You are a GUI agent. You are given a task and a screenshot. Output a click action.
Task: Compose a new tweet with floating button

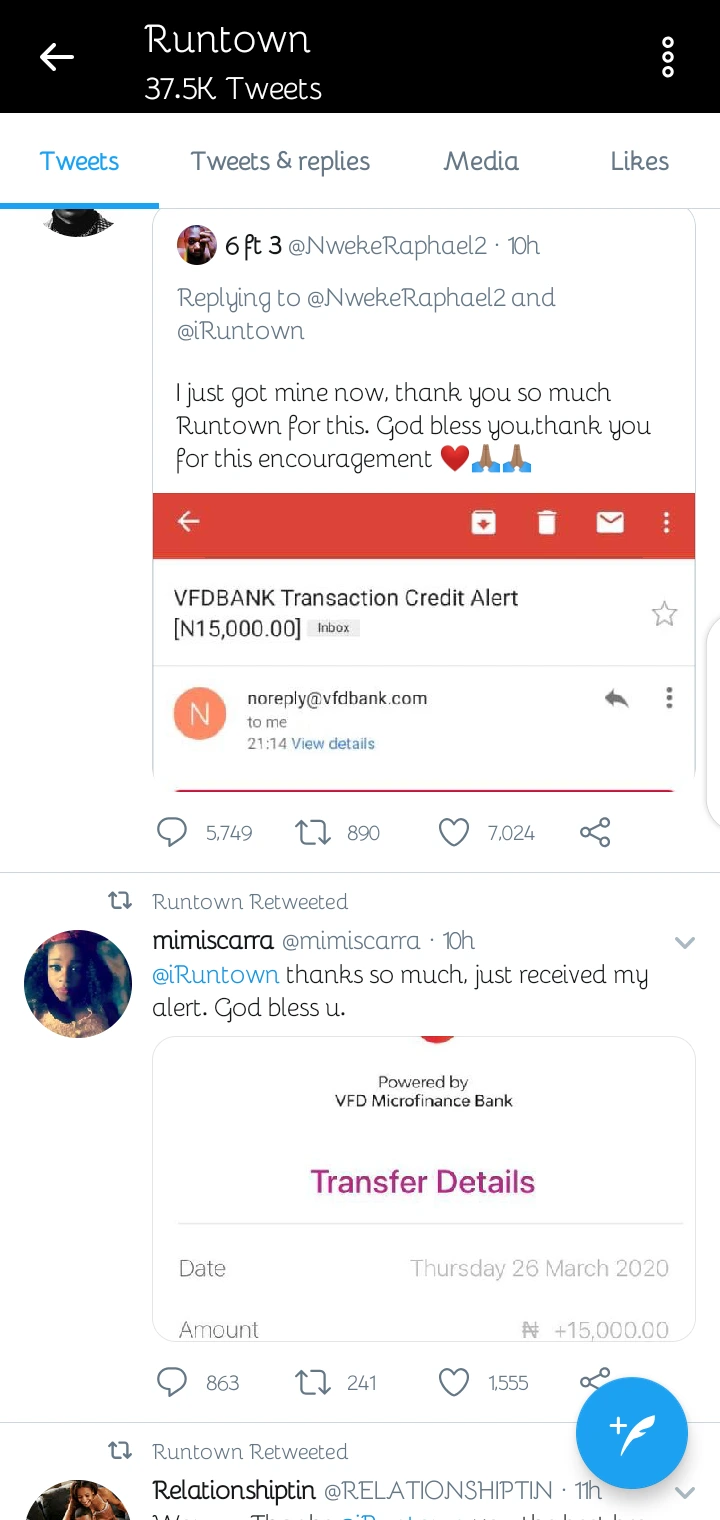click(x=631, y=1432)
